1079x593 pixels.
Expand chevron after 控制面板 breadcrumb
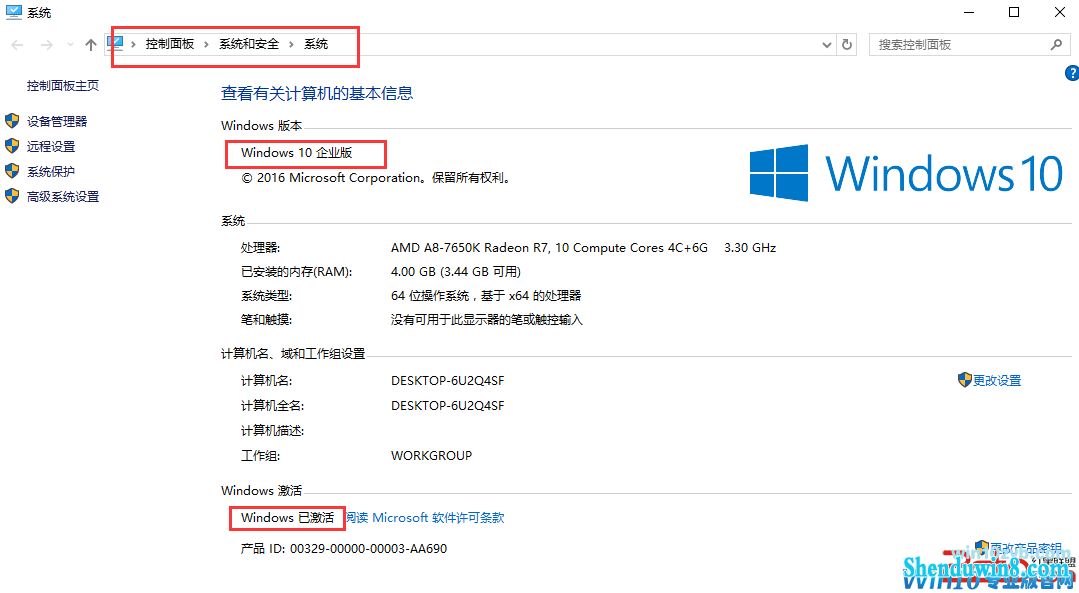pyautogui.click(x=206, y=45)
